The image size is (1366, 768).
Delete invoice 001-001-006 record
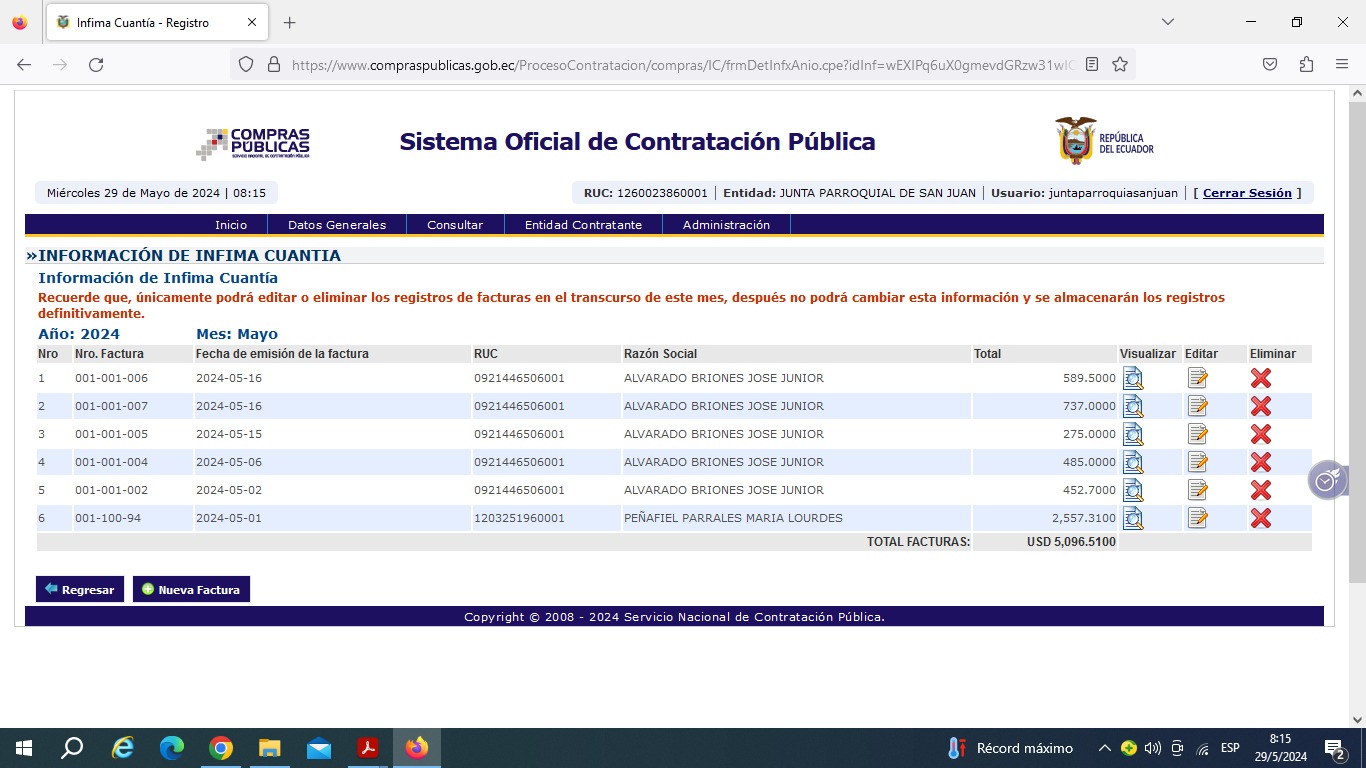1260,378
